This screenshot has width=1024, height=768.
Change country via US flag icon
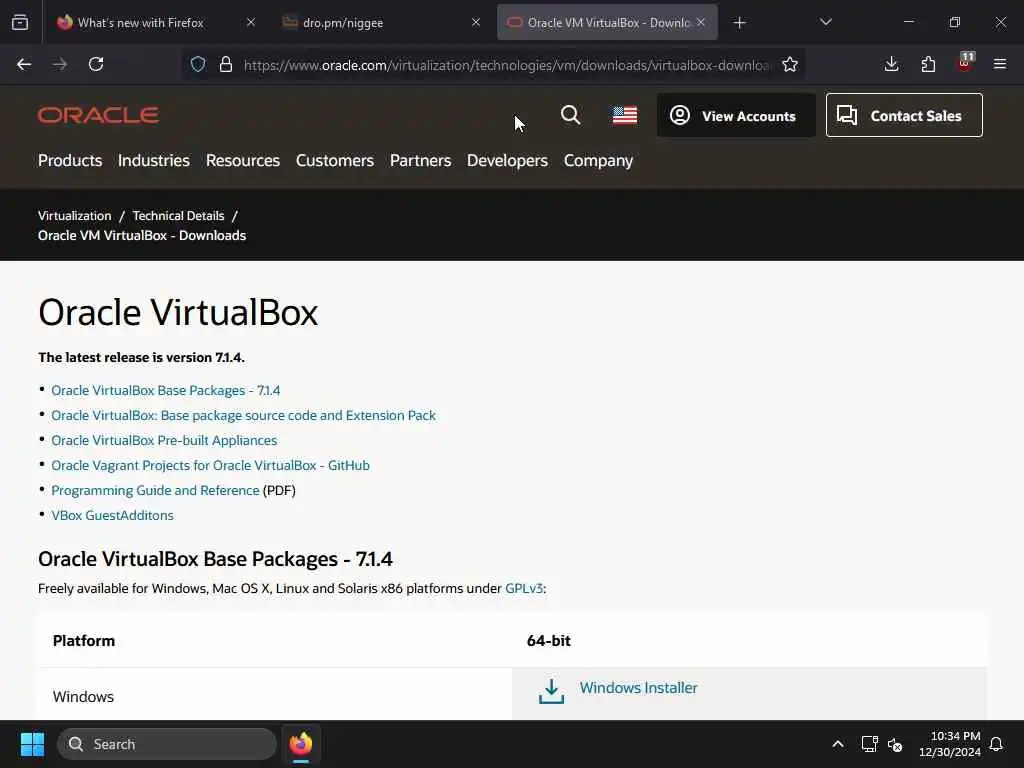[624, 116]
